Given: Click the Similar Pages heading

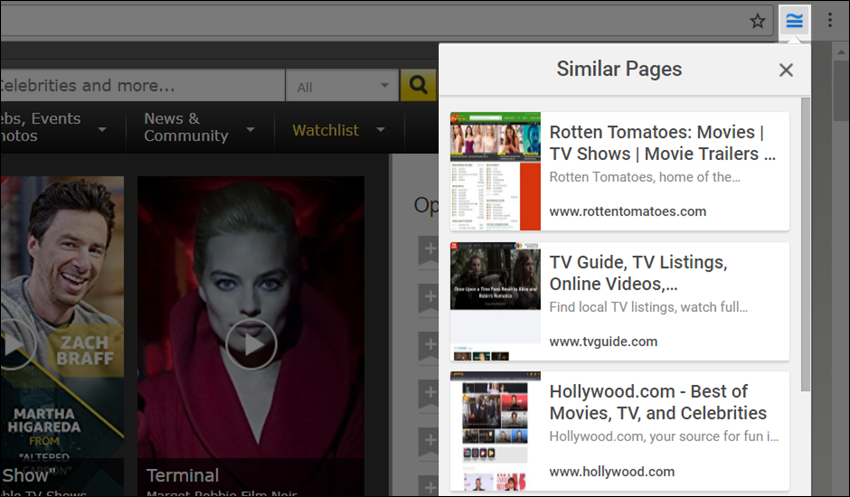Looking at the screenshot, I should point(619,69).
